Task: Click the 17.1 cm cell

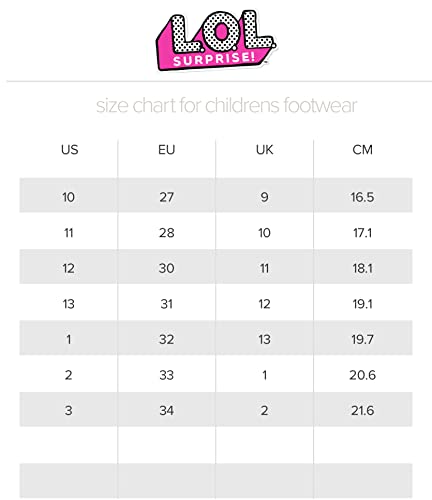Action: point(362,233)
